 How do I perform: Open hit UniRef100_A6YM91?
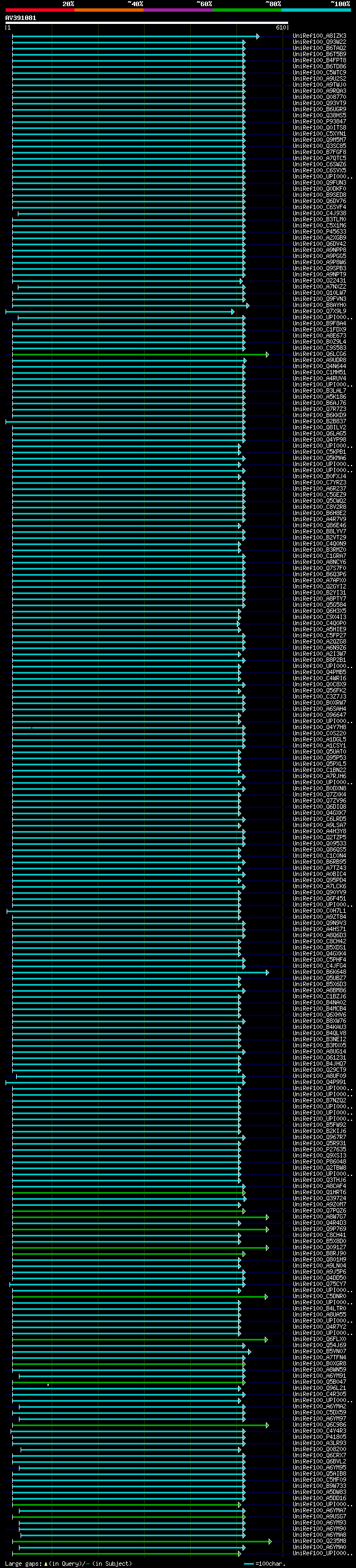click(x=319, y=1376)
